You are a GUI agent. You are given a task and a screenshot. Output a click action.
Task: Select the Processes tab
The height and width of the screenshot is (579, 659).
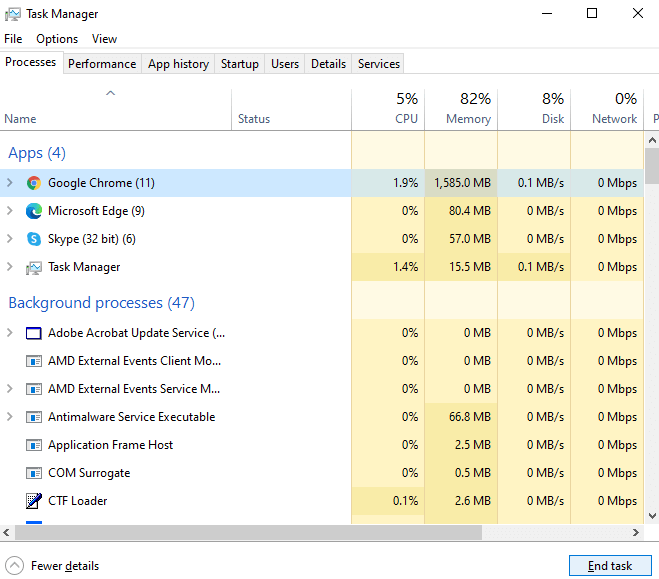[31, 62]
